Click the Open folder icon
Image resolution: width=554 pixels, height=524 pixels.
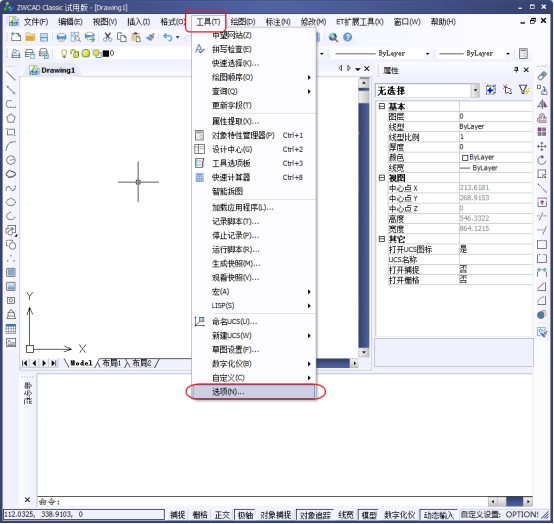coord(30,37)
